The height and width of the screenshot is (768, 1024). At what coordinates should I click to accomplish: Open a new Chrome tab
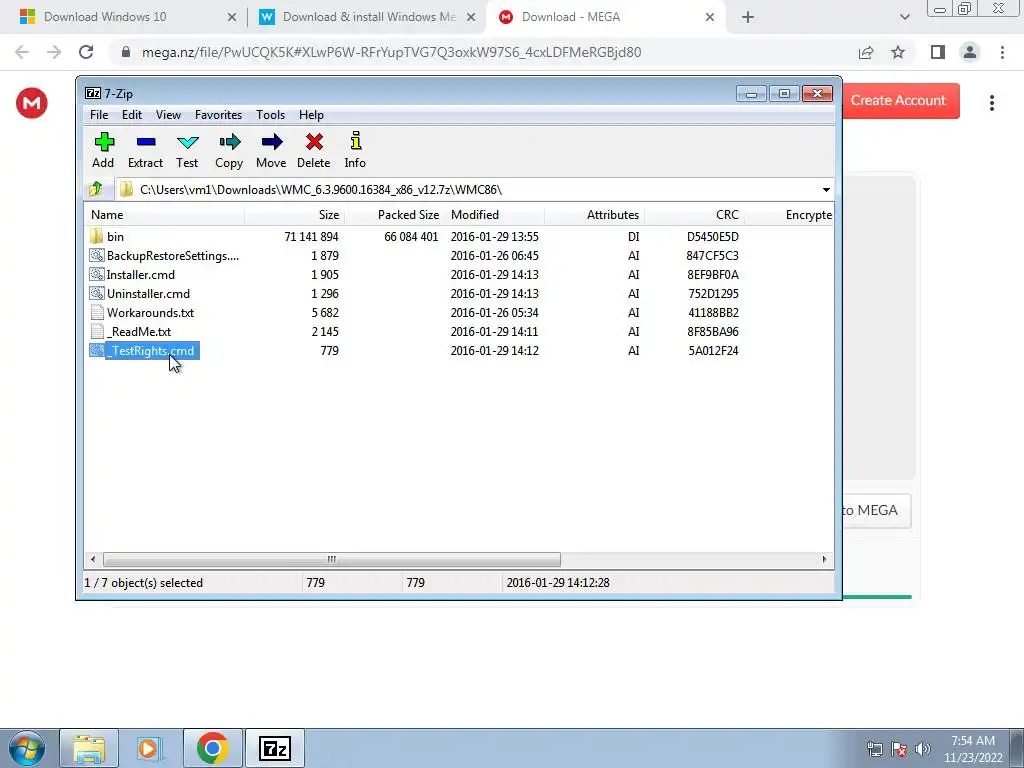(748, 17)
